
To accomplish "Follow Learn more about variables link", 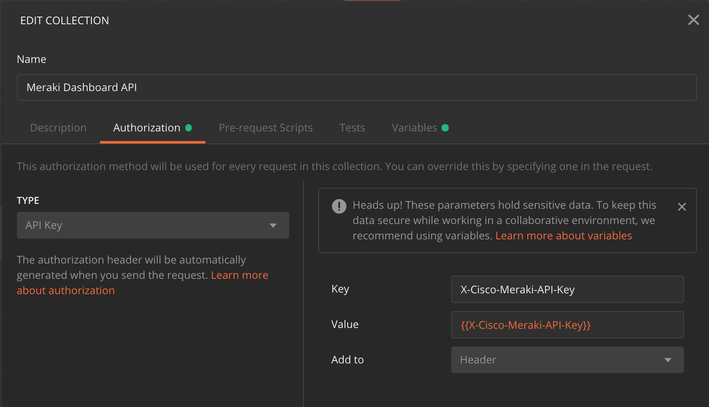I will coord(563,236).
